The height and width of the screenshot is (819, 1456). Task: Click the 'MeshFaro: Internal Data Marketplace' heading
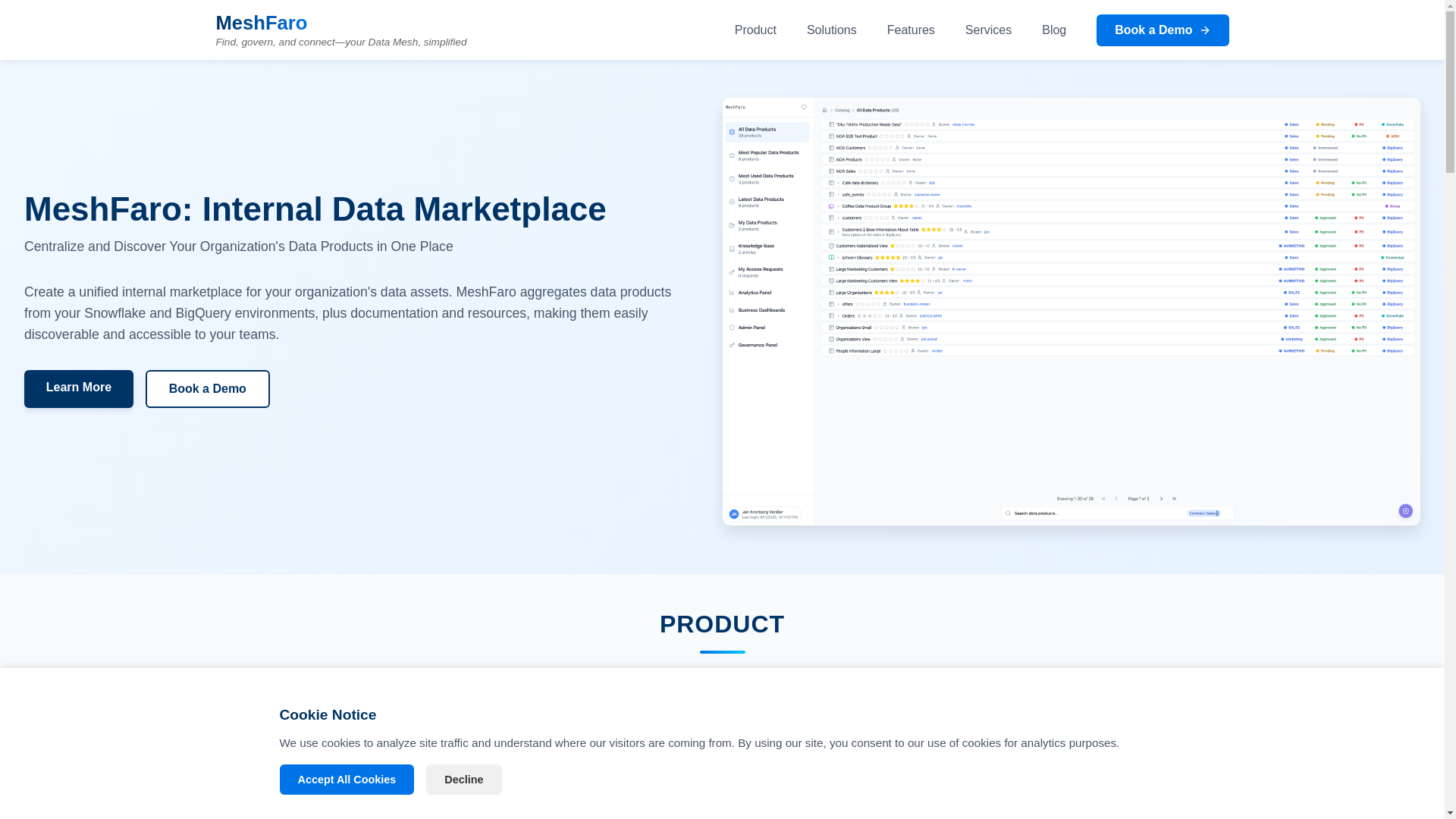pyautogui.click(x=315, y=209)
